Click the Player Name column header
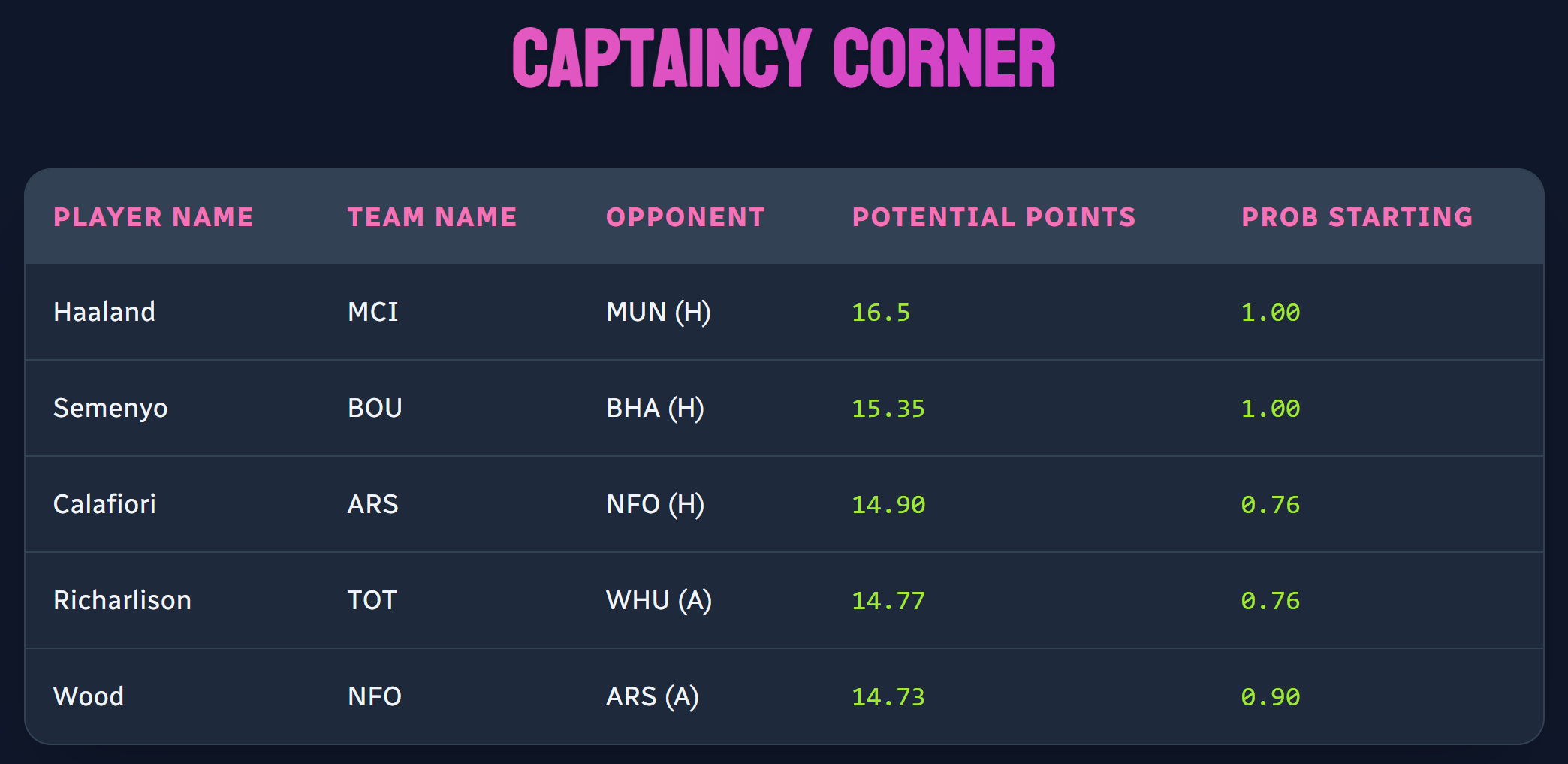This screenshot has width=1568, height=764. pos(153,217)
